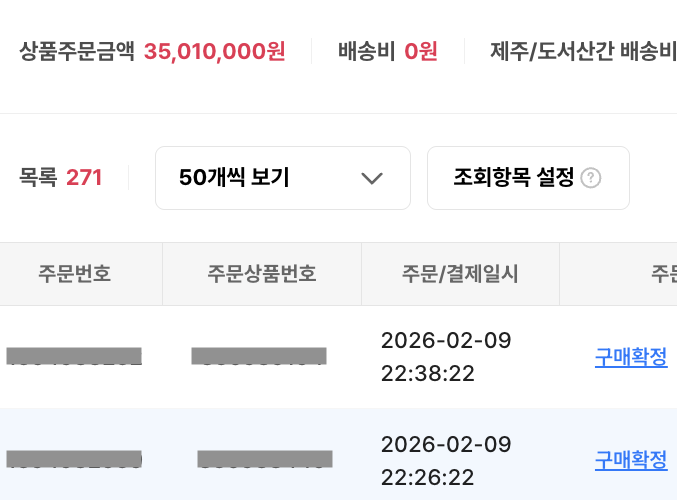Open 구매확정 link for the 22:26:22 order
The width and height of the screenshot is (677, 500).
631,460
